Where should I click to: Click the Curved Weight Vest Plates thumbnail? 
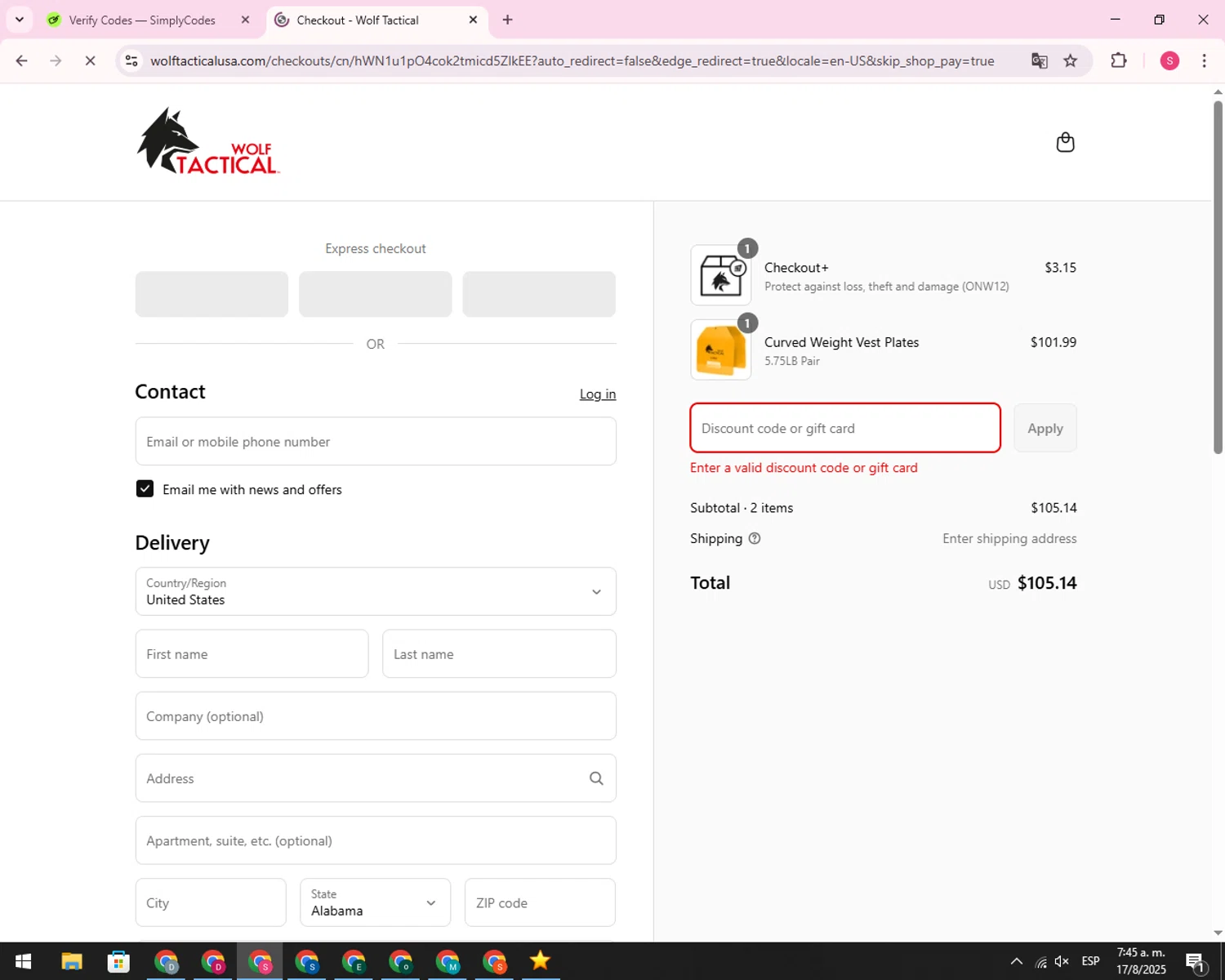click(x=721, y=350)
